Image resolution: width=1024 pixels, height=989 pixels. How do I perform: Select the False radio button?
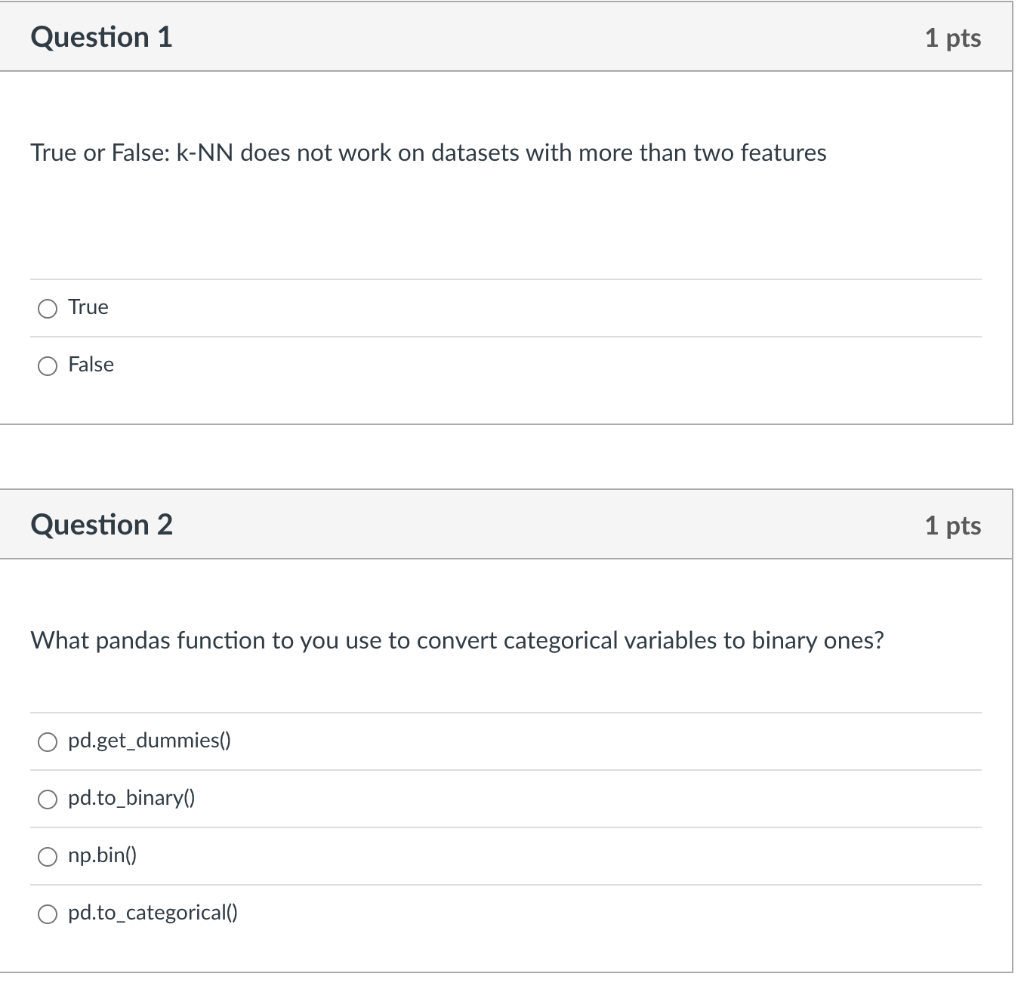(x=47, y=366)
